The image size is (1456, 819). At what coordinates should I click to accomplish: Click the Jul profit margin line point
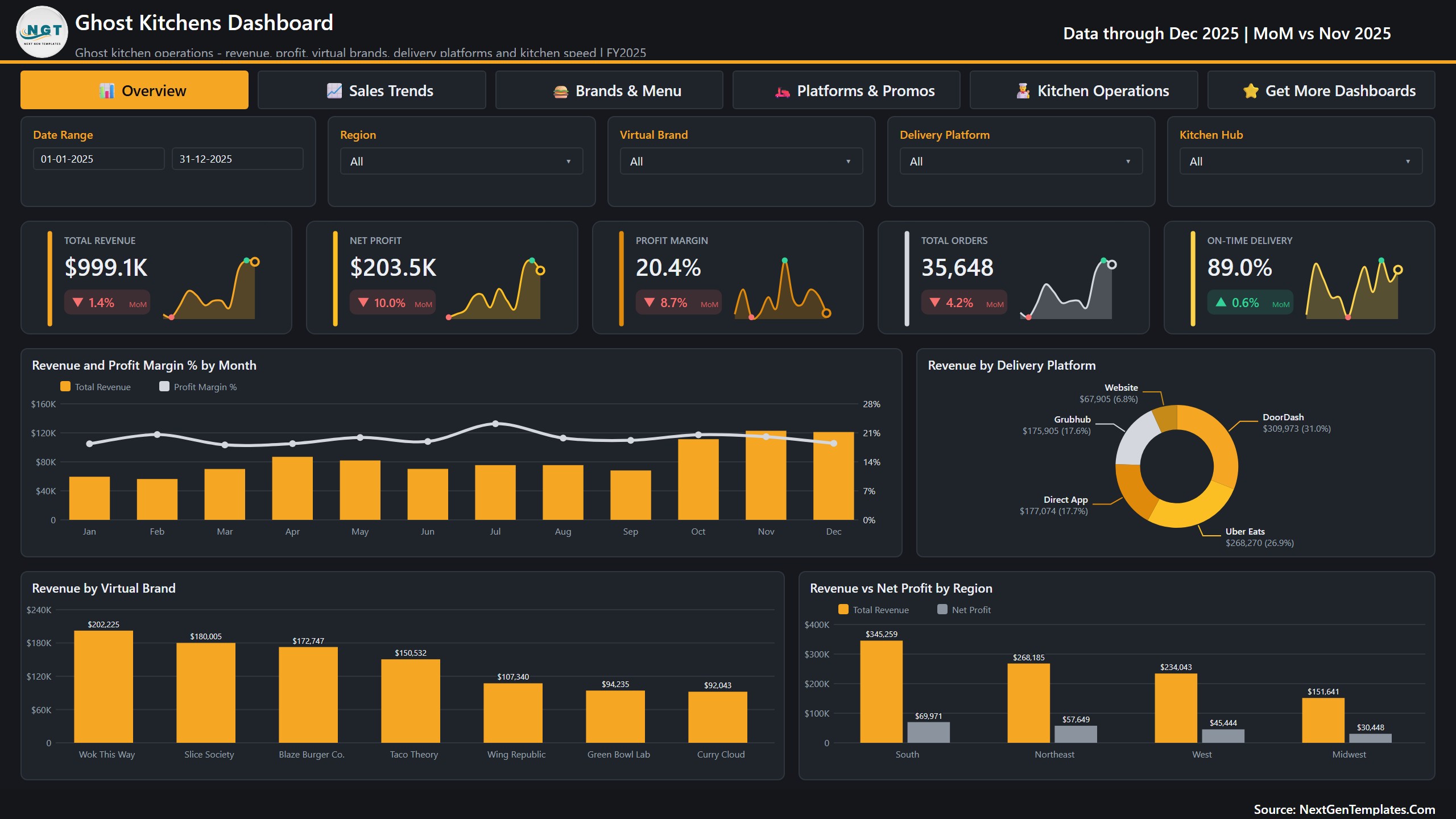pyautogui.click(x=495, y=424)
